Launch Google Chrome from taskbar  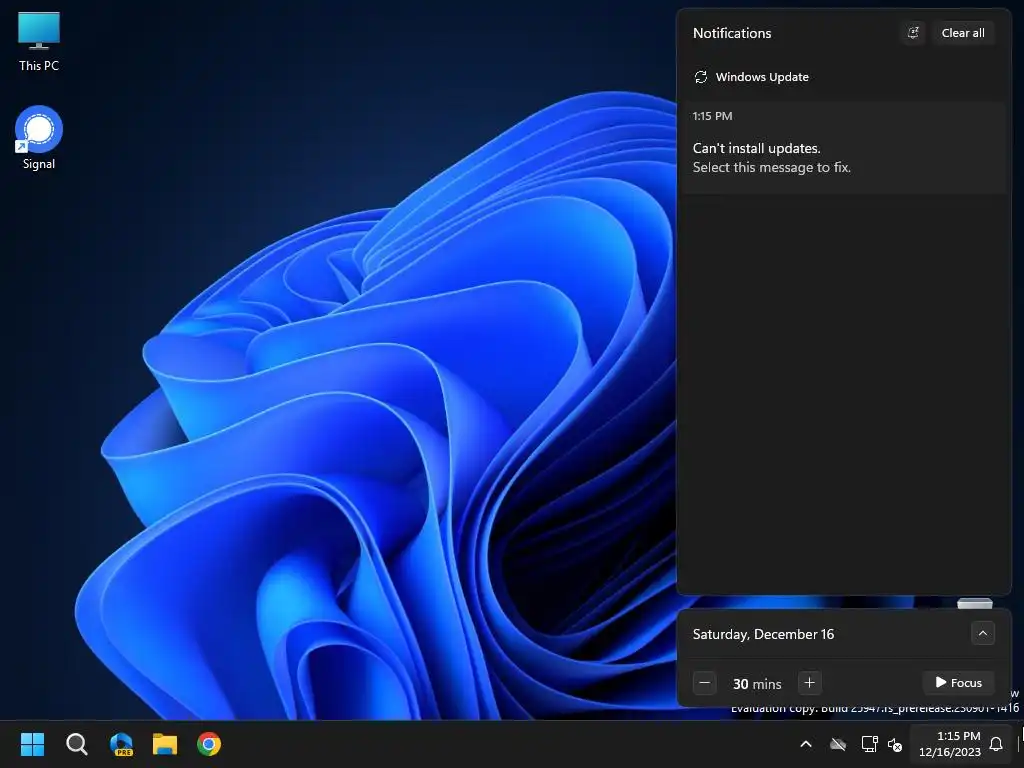(x=209, y=744)
